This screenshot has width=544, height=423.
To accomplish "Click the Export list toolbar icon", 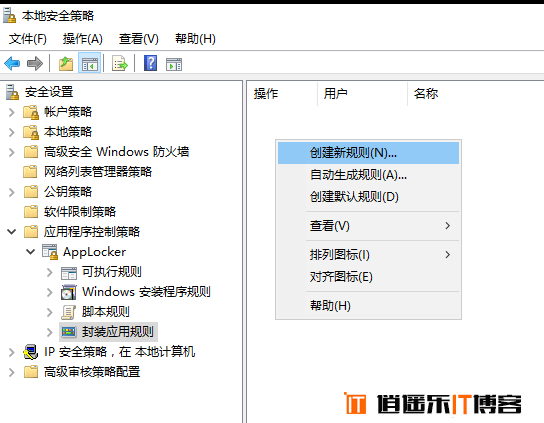I will pos(120,64).
